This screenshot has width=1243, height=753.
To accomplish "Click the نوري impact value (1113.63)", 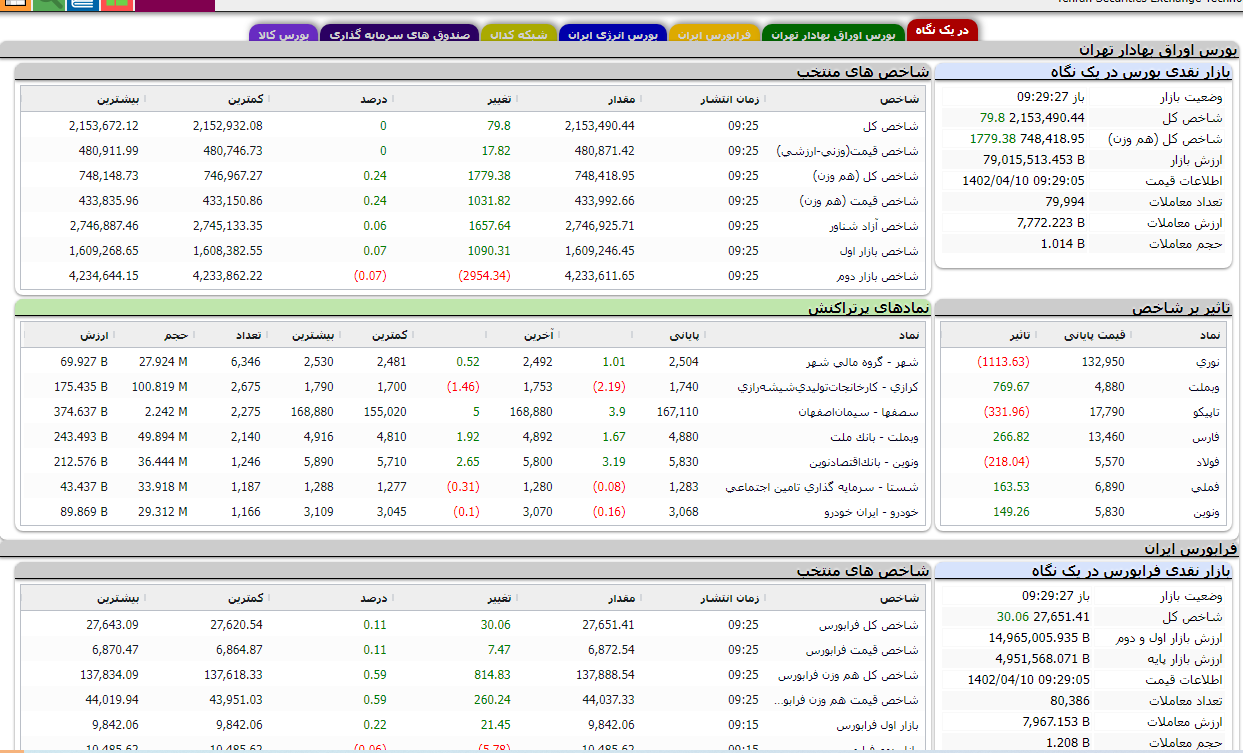I will click(x=1003, y=362).
